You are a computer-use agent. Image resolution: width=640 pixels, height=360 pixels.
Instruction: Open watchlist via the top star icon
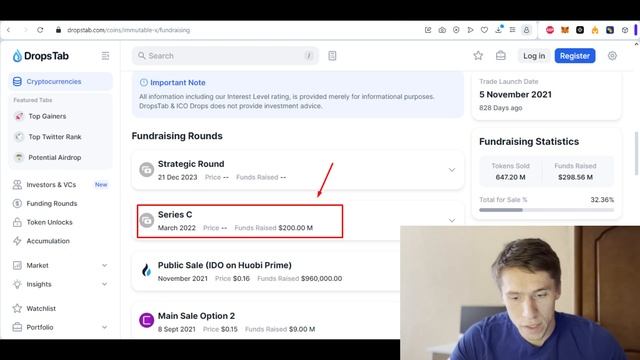(478, 56)
